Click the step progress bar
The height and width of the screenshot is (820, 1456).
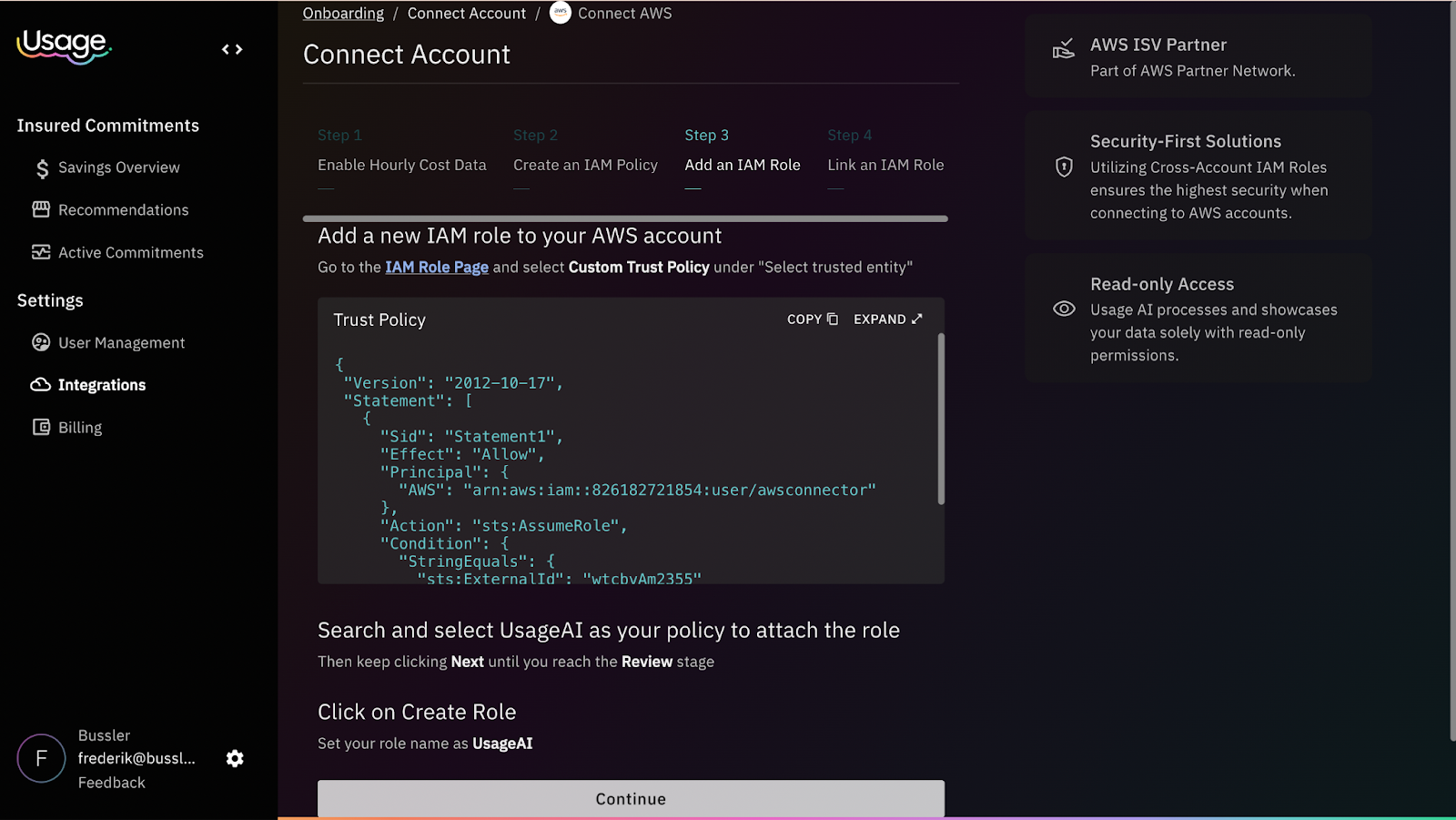coord(625,218)
